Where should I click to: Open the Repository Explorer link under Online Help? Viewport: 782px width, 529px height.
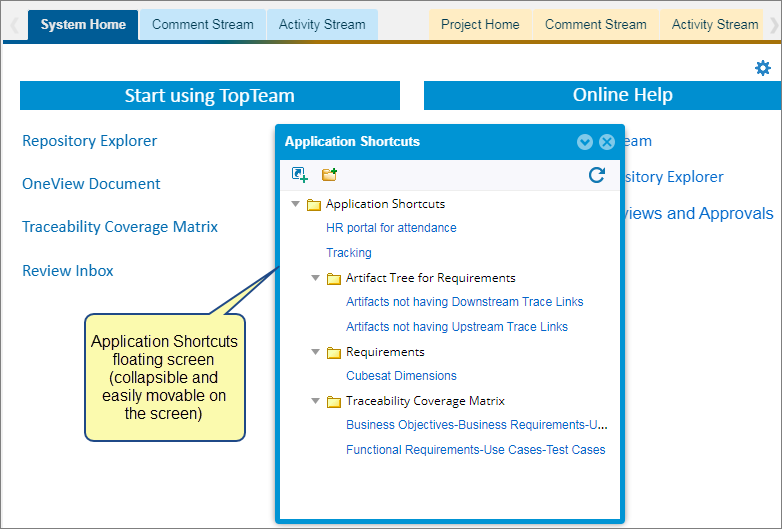(x=674, y=177)
